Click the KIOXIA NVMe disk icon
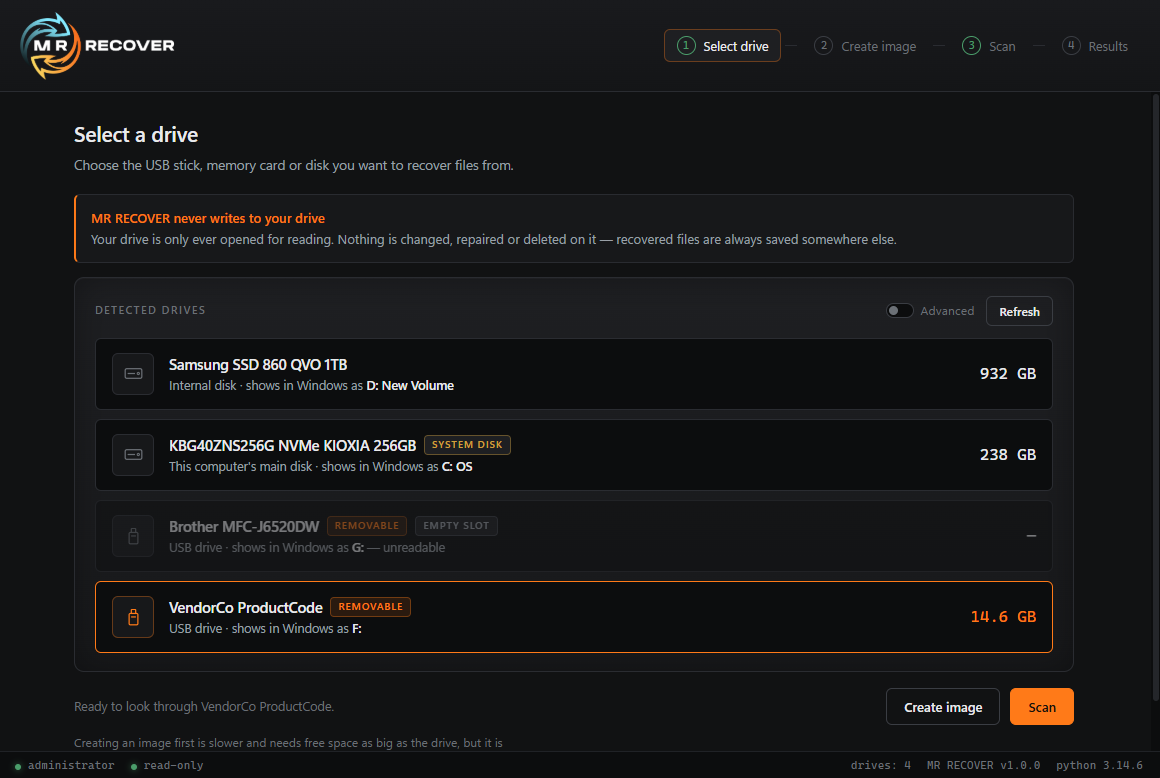 133,455
